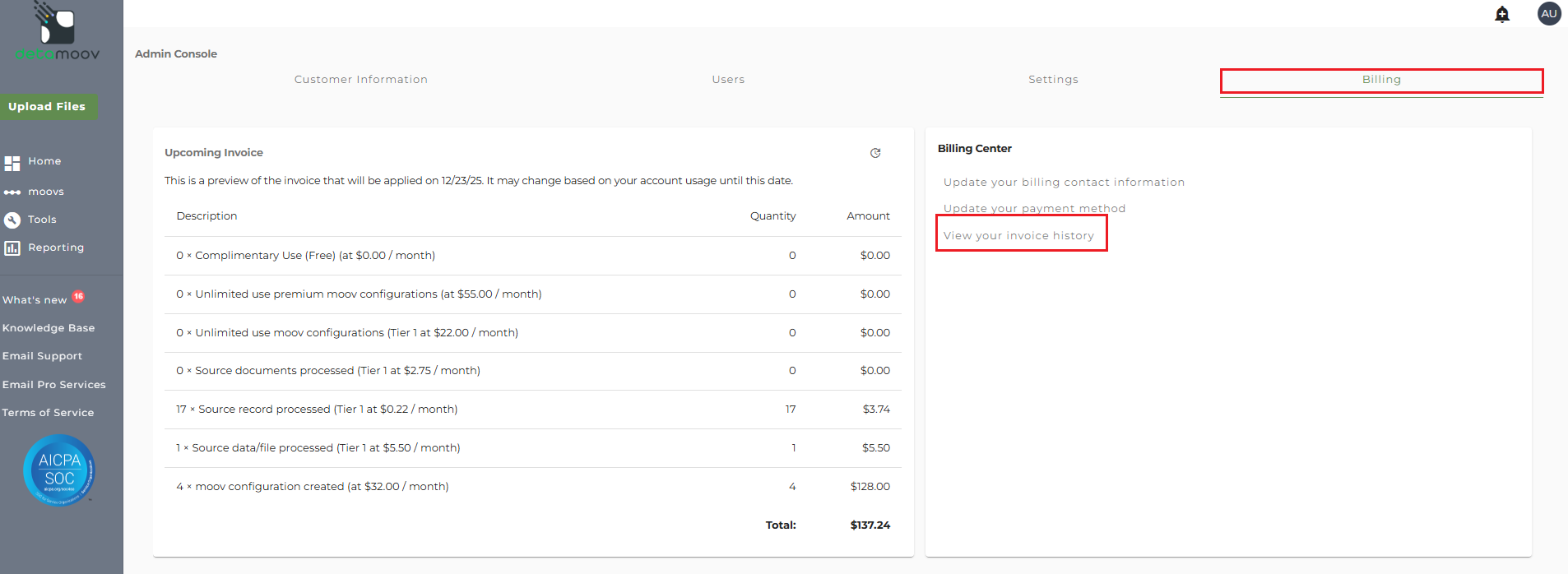View your invoice history
Image resolution: width=1568 pixels, height=574 pixels.
coord(1018,236)
